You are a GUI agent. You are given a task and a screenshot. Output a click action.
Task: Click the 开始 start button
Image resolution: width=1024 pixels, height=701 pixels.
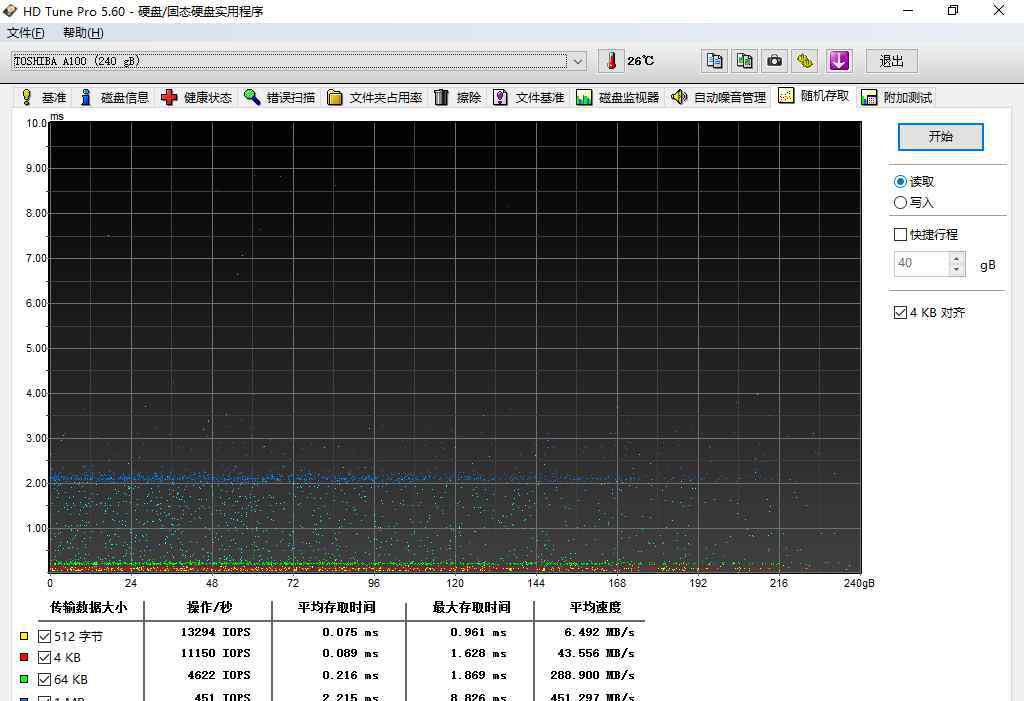[940, 137]
